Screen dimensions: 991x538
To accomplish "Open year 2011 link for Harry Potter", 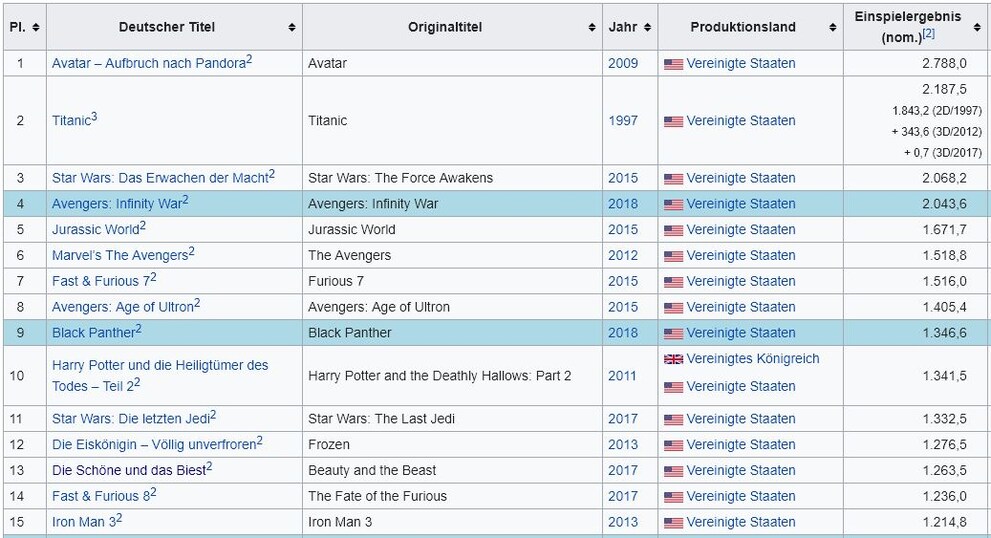I will [623, 376].
